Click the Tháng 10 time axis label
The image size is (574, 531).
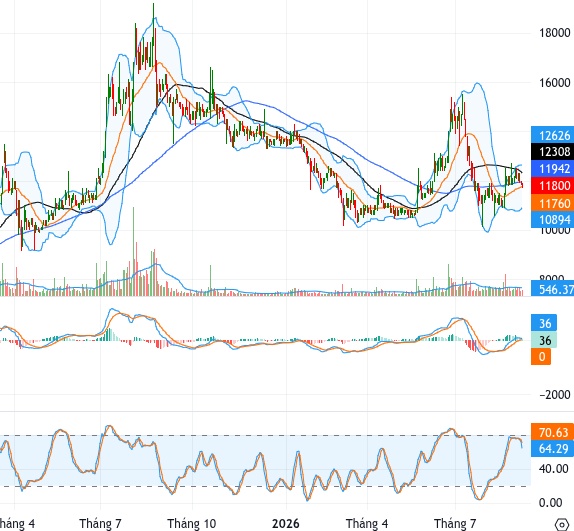pos(192,523)
